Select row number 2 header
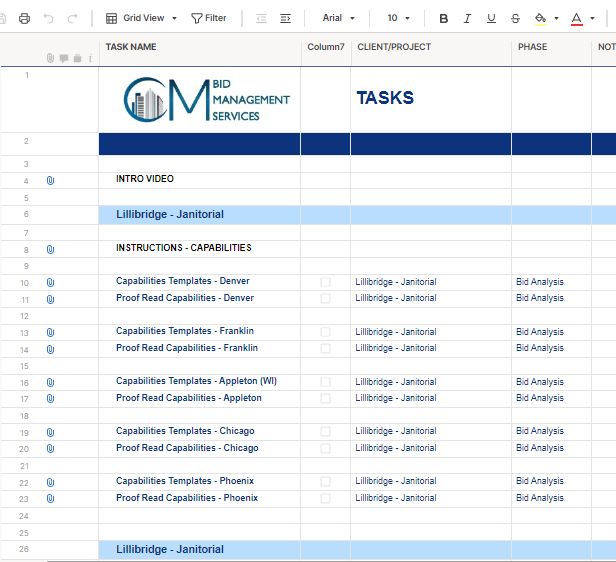Screen dimensions: 616x562 tap(26, 141)
